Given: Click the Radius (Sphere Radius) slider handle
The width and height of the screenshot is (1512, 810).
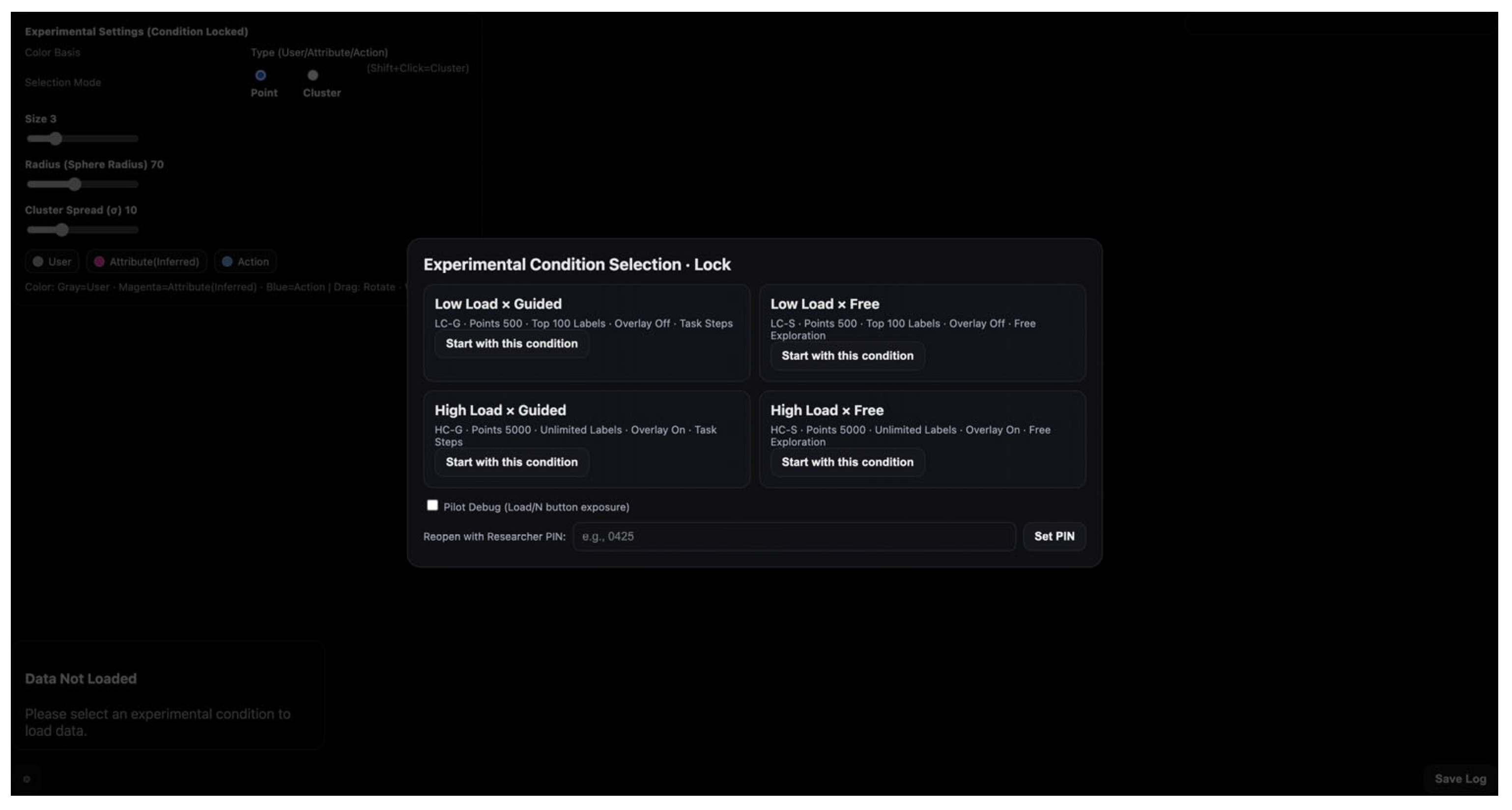Looking at the screenshot, I should click(x=75, y=184).
